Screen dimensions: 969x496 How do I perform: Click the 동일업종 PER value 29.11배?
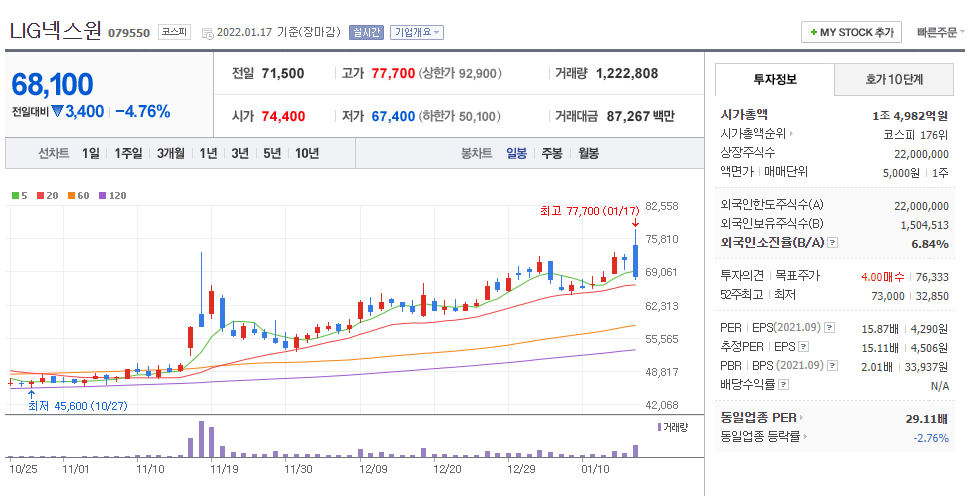(926, 419)
